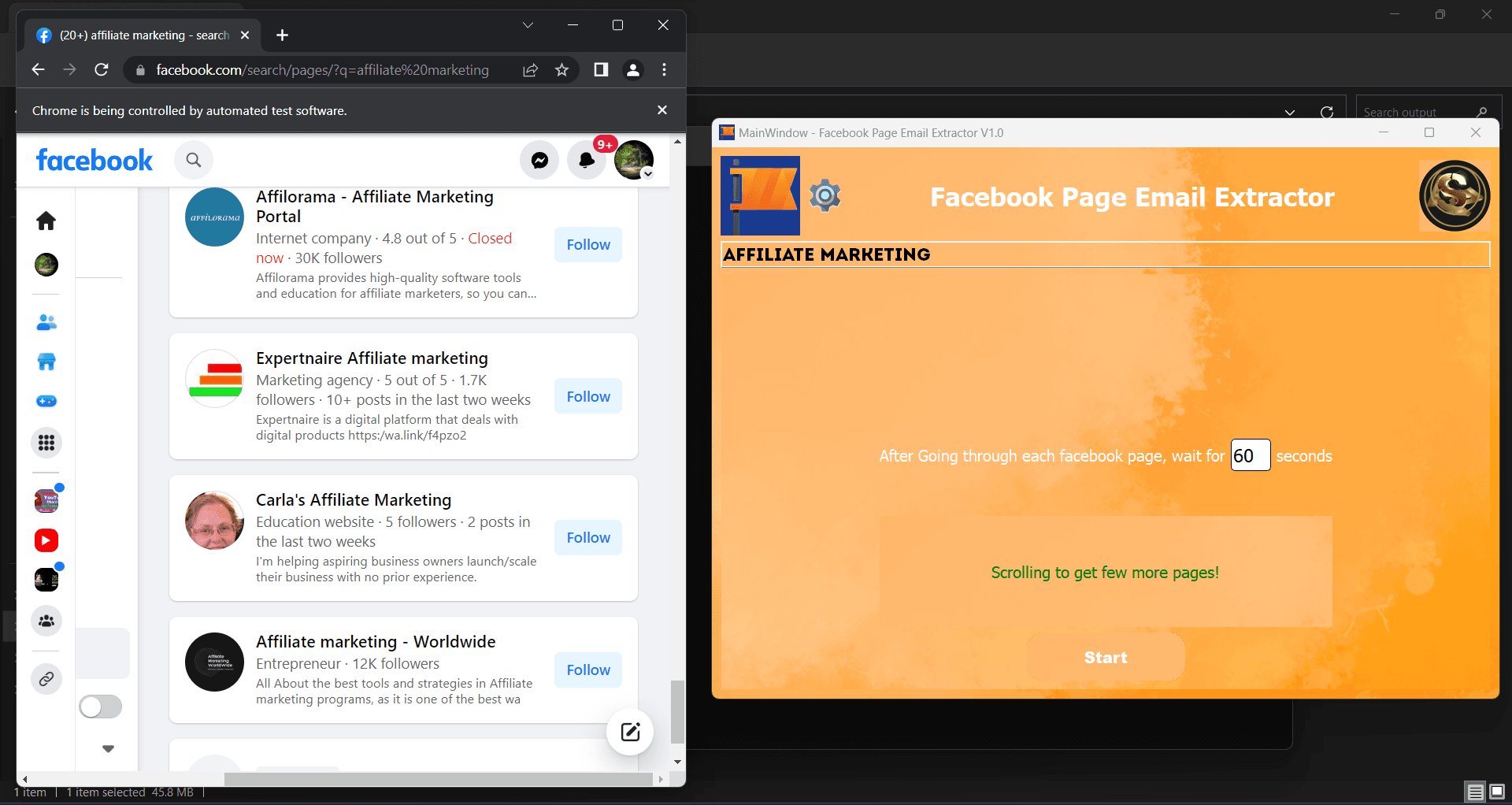Switch to details view icon in status bar
The image size is (1512, 805).
click(x=1475, y=792)
